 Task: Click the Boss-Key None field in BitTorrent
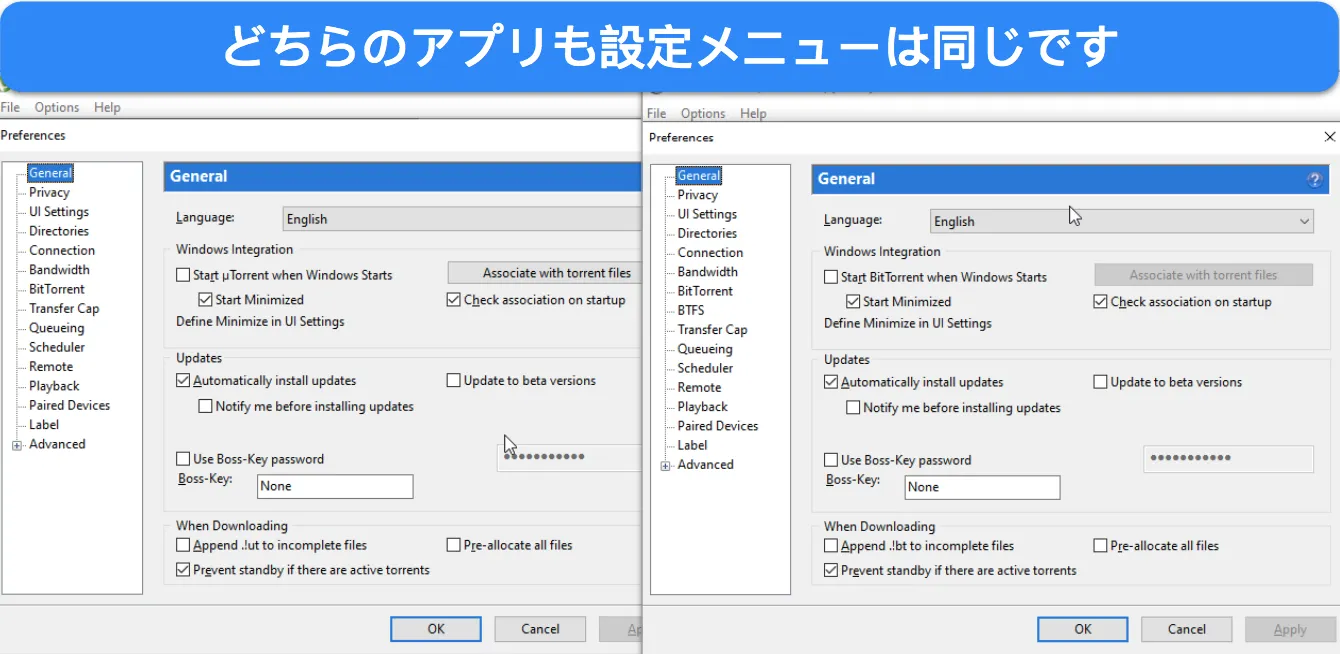(x=982, y=487)
